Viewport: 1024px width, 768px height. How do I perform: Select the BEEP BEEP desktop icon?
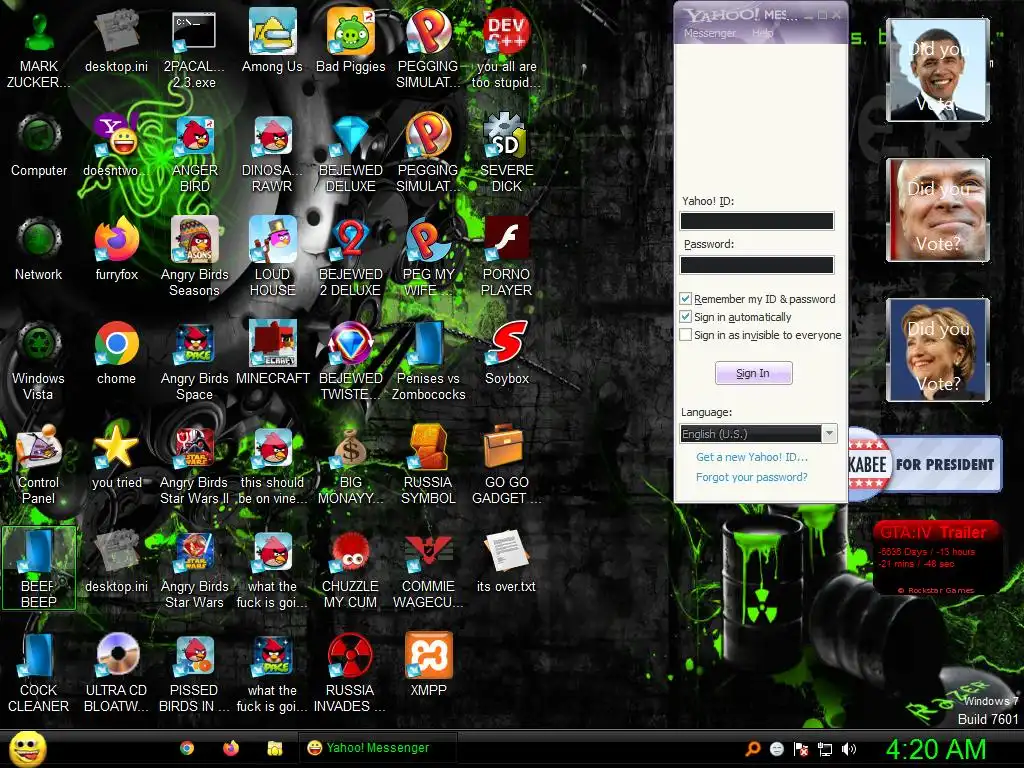tap(39, 568)
